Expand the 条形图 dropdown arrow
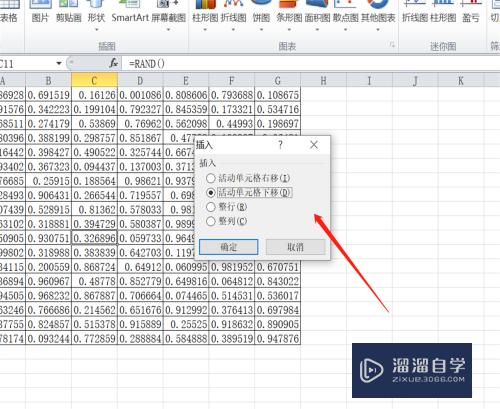The height and width of the screenshot is (409, 500). point(289,30)
